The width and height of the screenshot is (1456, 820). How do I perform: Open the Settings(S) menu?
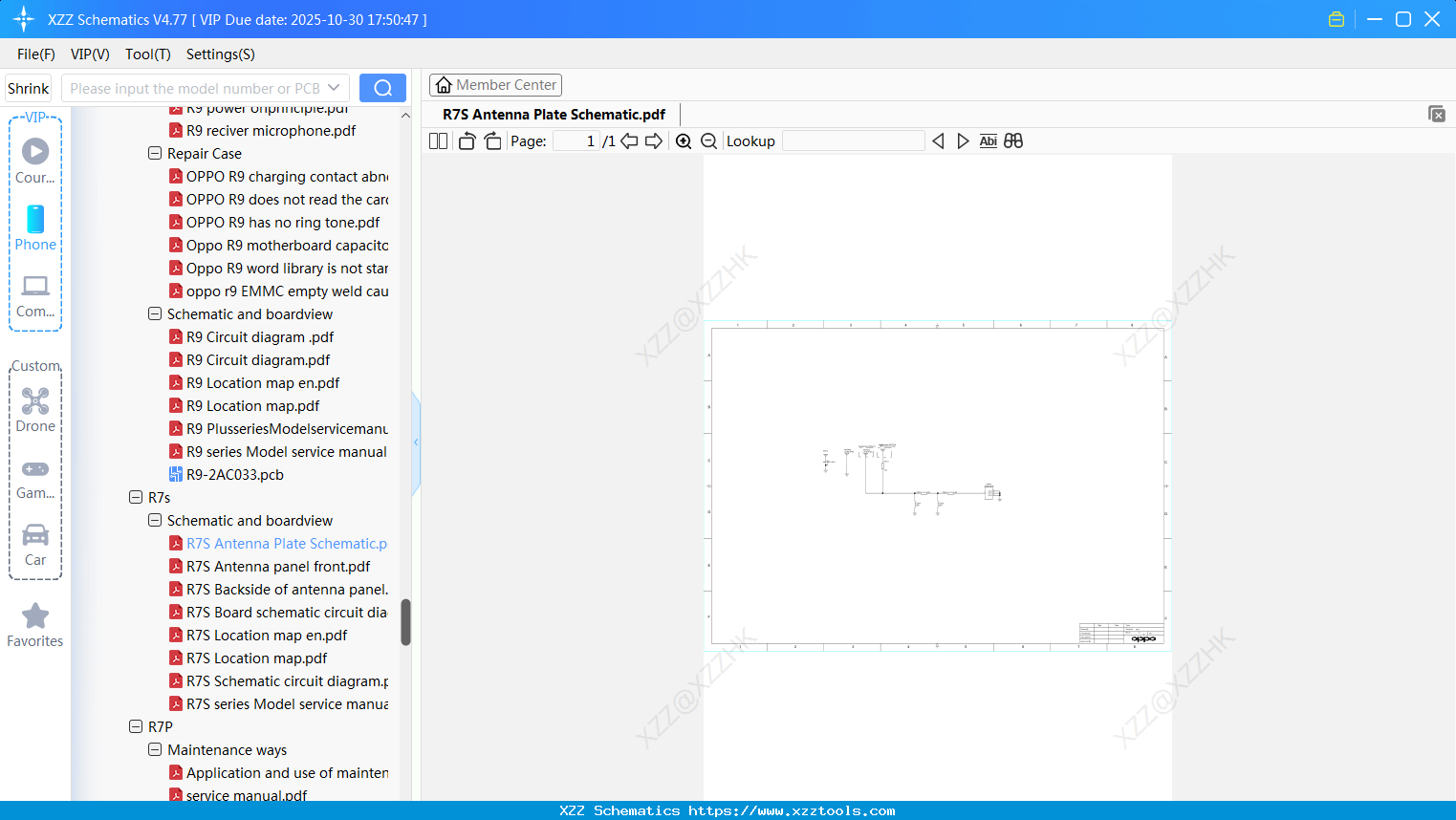221,54
